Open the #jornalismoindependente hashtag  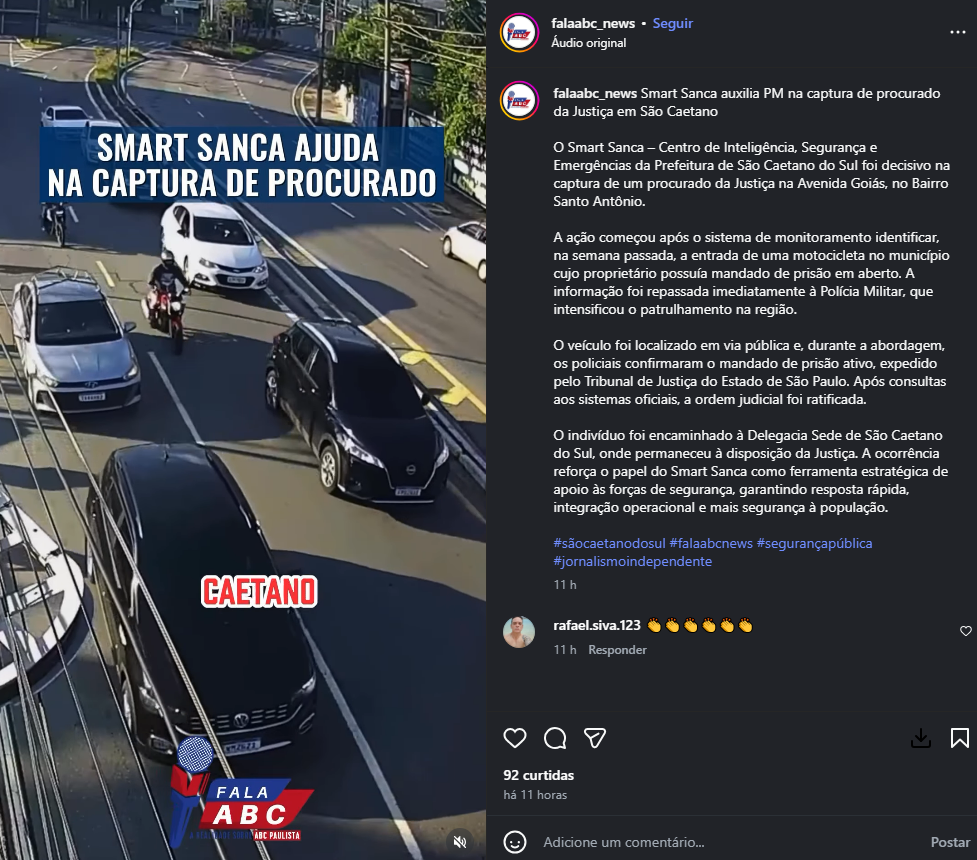tap(632, 561)
